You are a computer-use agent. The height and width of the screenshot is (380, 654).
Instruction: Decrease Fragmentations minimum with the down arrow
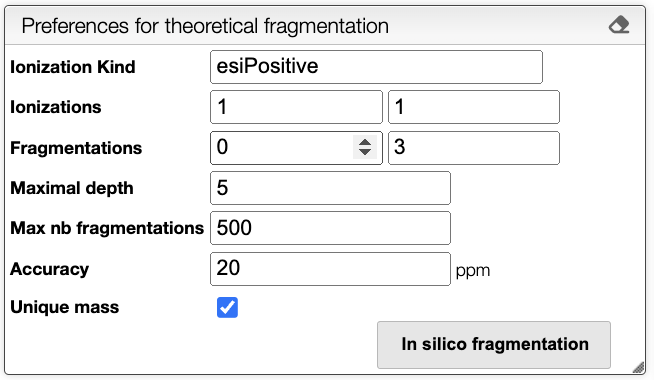(x=365, y=152)
